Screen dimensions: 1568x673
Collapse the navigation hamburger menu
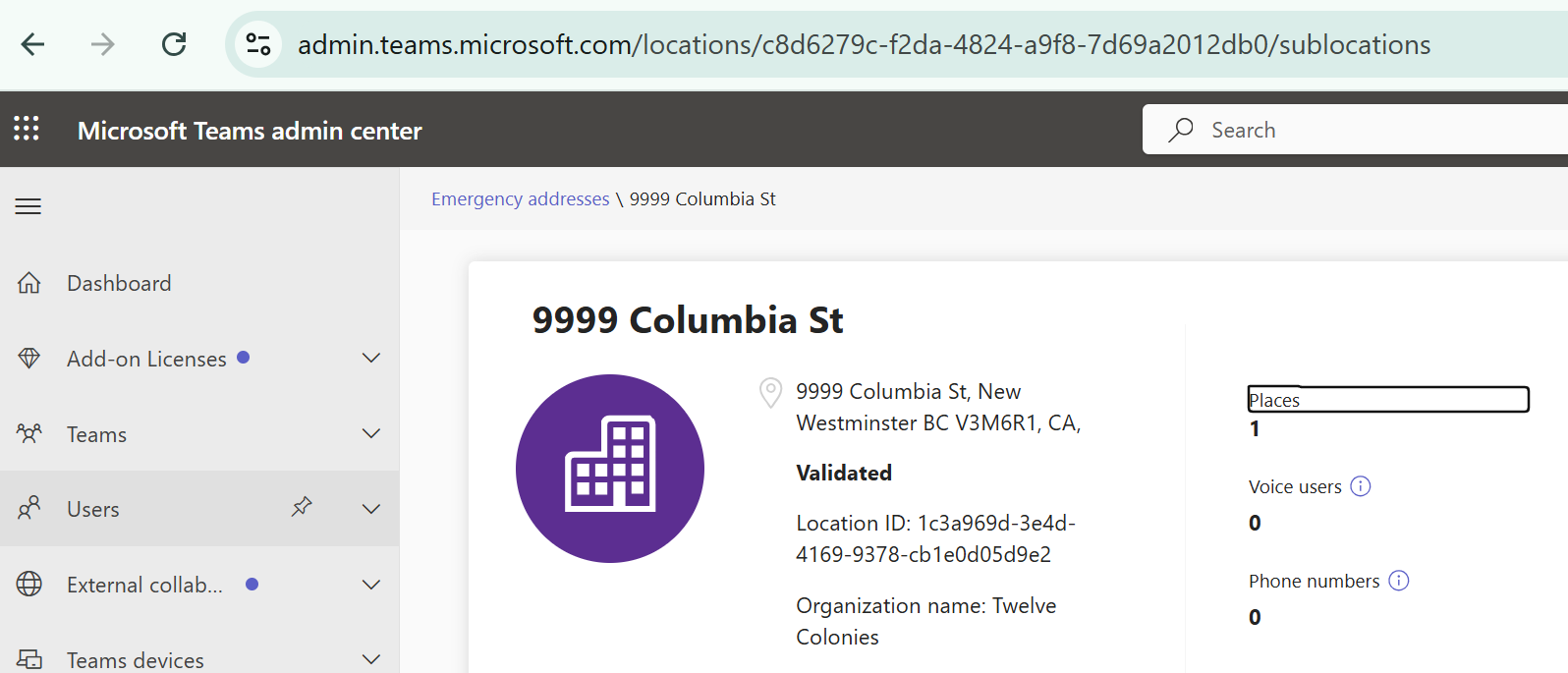coord(28,206)
